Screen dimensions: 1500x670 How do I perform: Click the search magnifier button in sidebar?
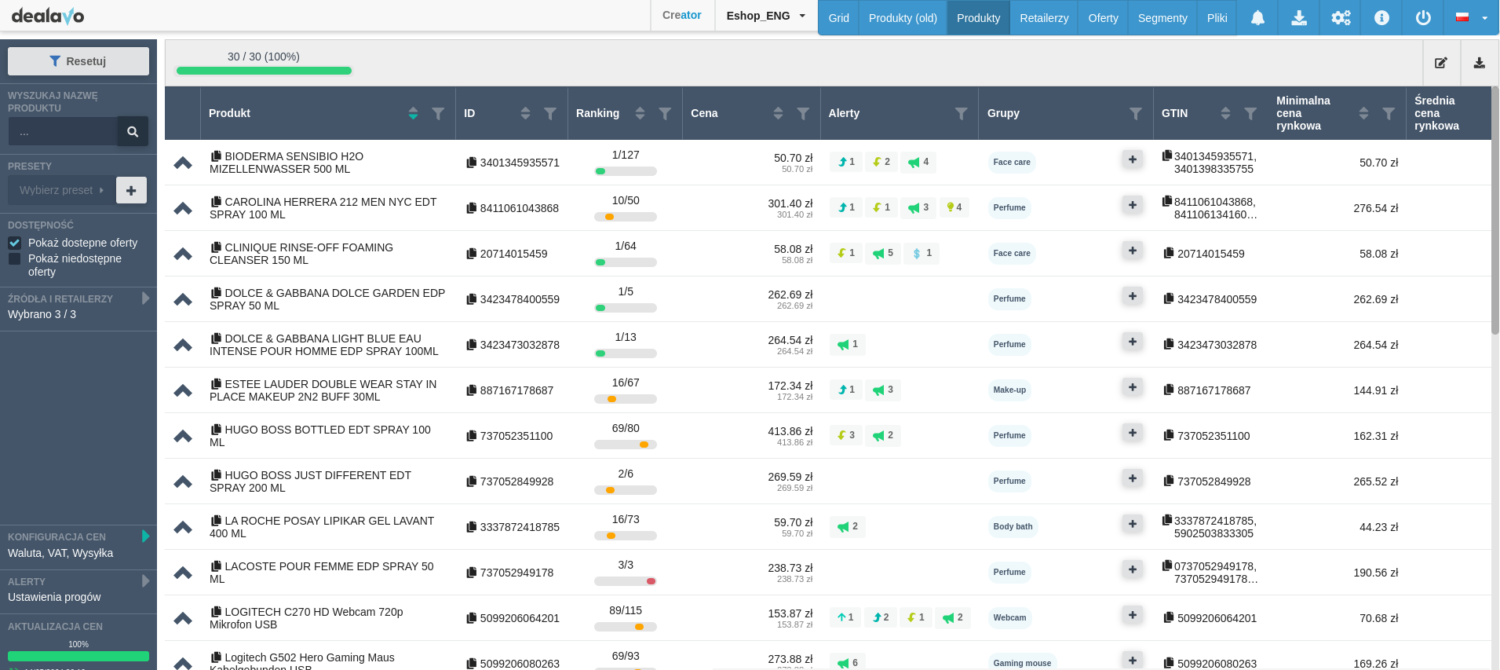click(132, 131)
